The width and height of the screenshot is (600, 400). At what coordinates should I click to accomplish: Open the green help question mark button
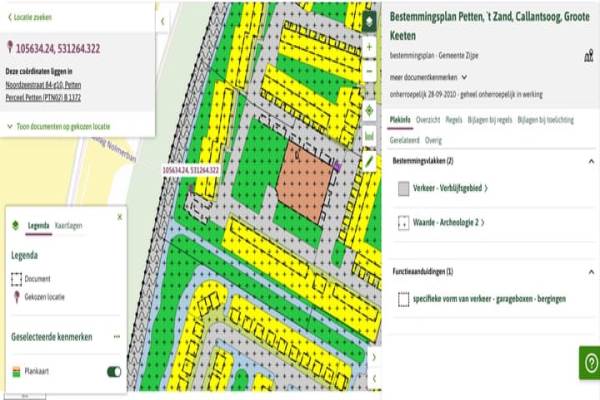click(588, 362)
